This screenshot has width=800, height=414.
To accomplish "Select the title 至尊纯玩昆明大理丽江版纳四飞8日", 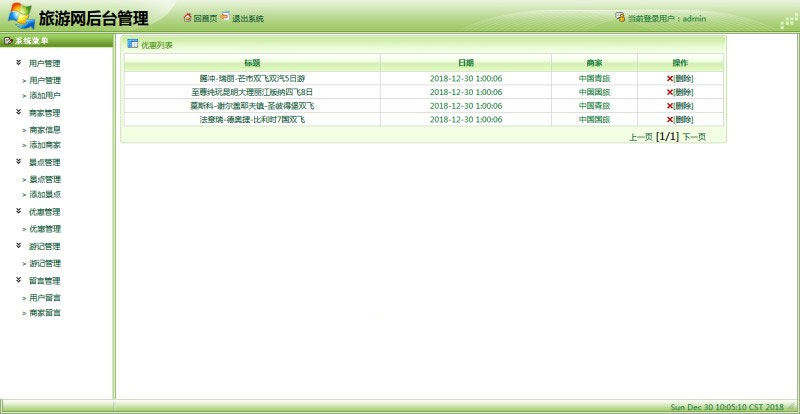I will (x=252, y=92).
